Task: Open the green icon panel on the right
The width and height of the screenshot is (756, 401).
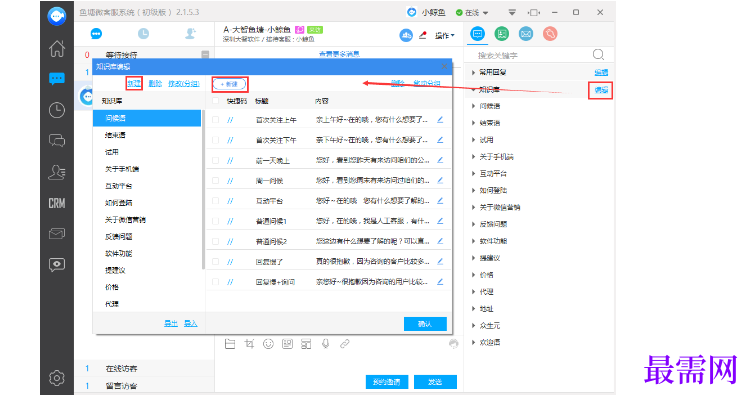Action: click(502, 34)
